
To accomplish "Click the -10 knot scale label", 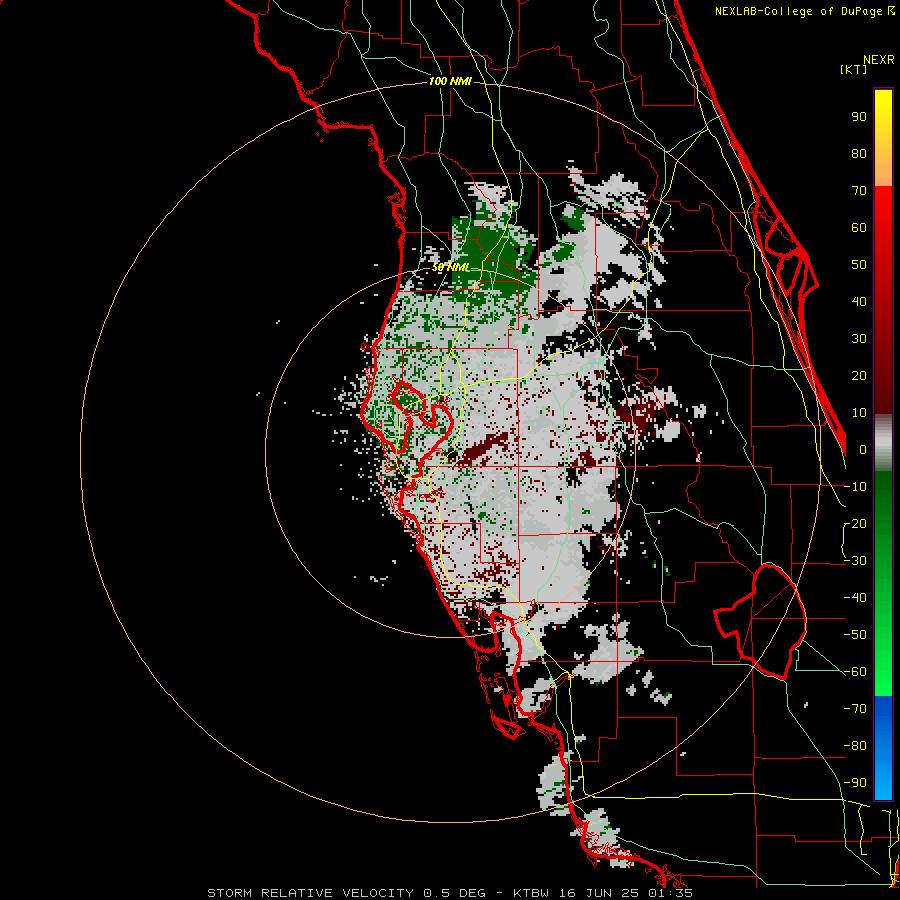I will tap(855, 487).
